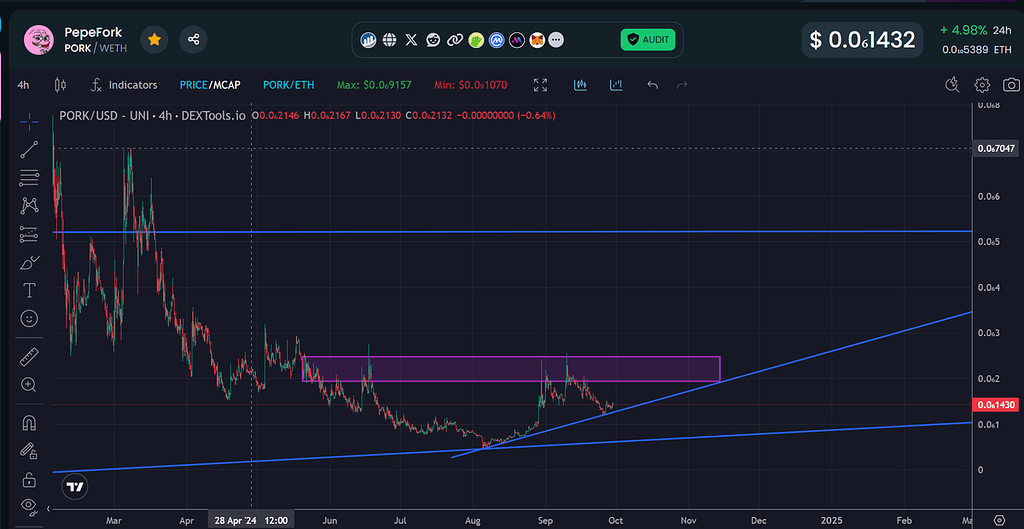Screen dimensions: 1024x529
Task: Toggle the favorite star for PepeFork
Action: [154, 40]
